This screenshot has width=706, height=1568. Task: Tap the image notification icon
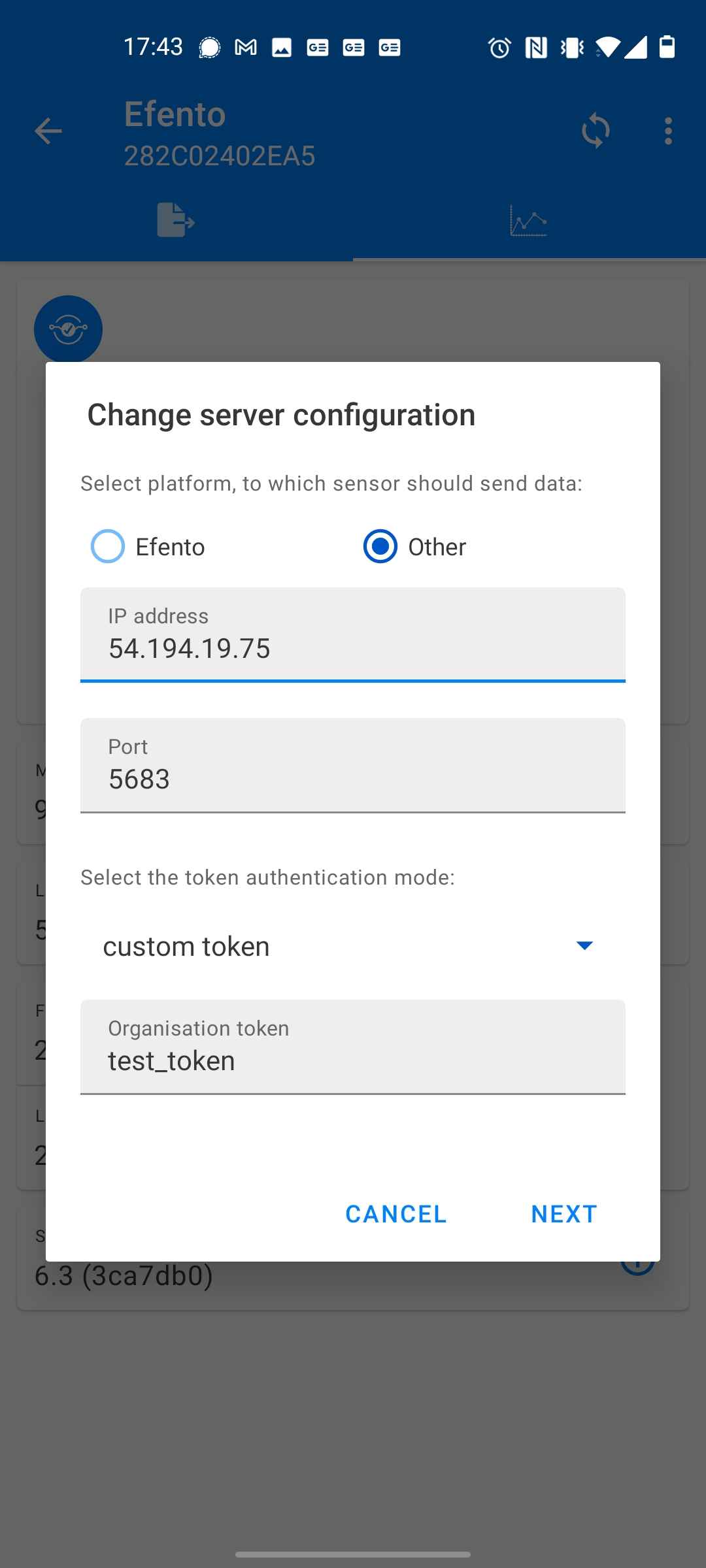282,47
